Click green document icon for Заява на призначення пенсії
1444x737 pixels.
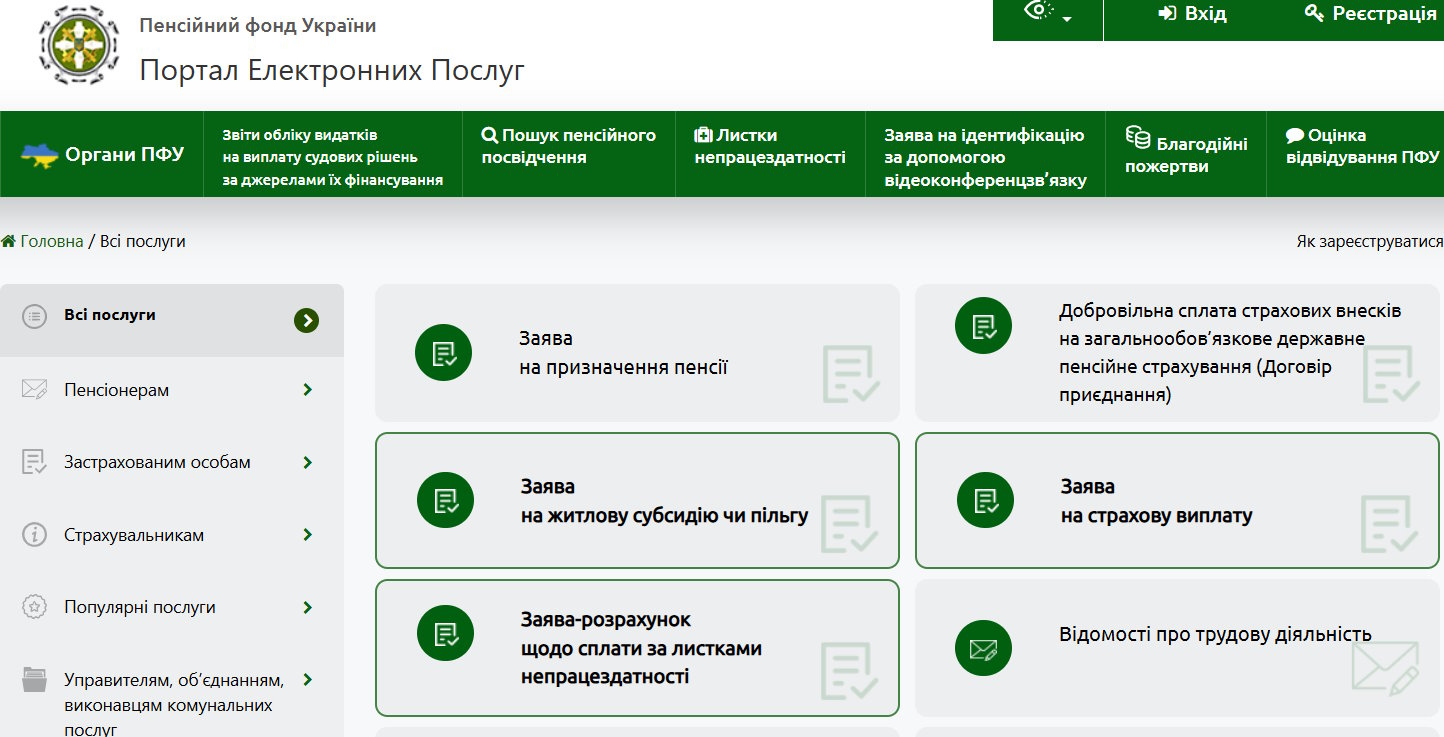click(443, 353)
